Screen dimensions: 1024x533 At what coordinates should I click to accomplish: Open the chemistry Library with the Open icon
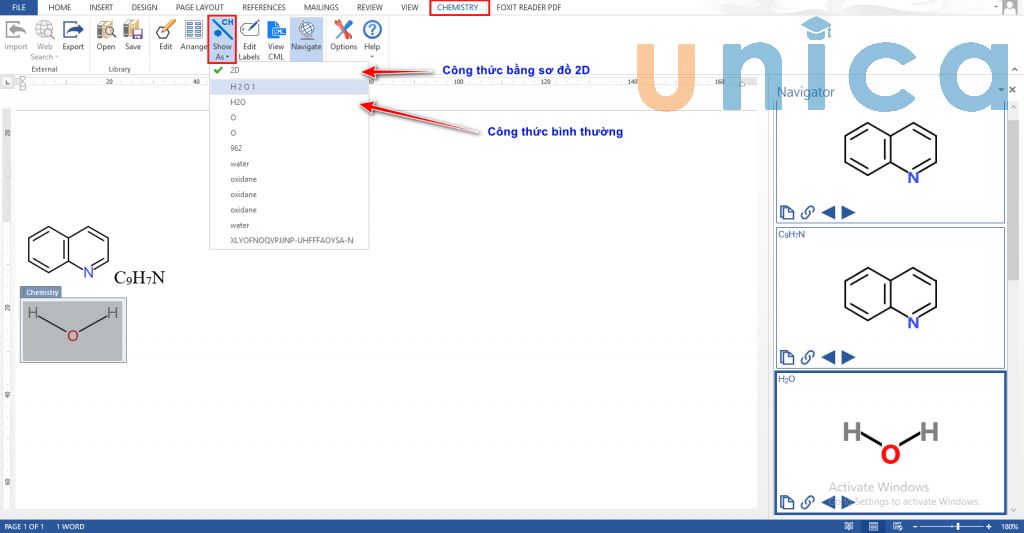(106, 35)
